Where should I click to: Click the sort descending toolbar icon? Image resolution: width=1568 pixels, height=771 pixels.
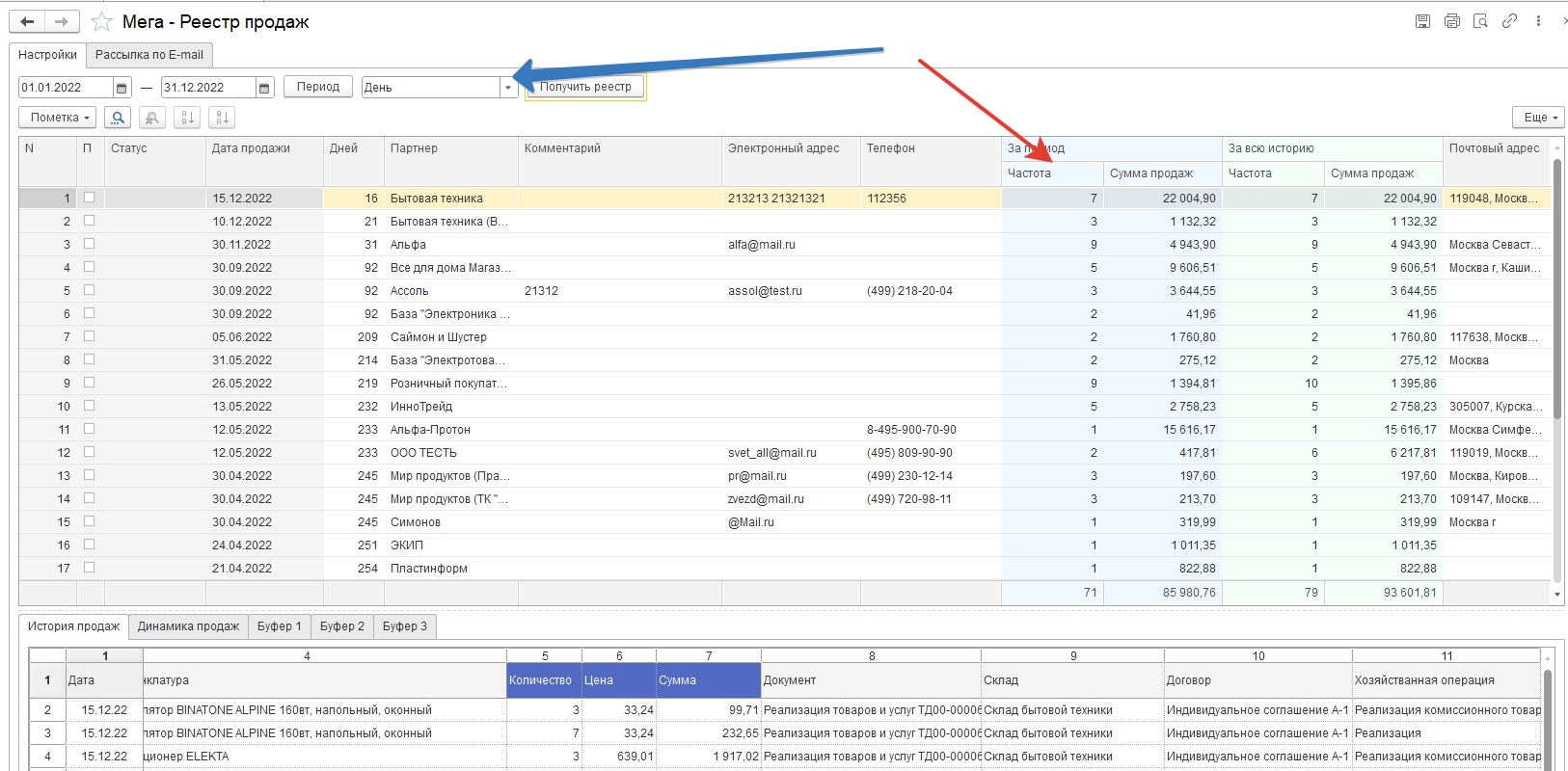[222, 118]
